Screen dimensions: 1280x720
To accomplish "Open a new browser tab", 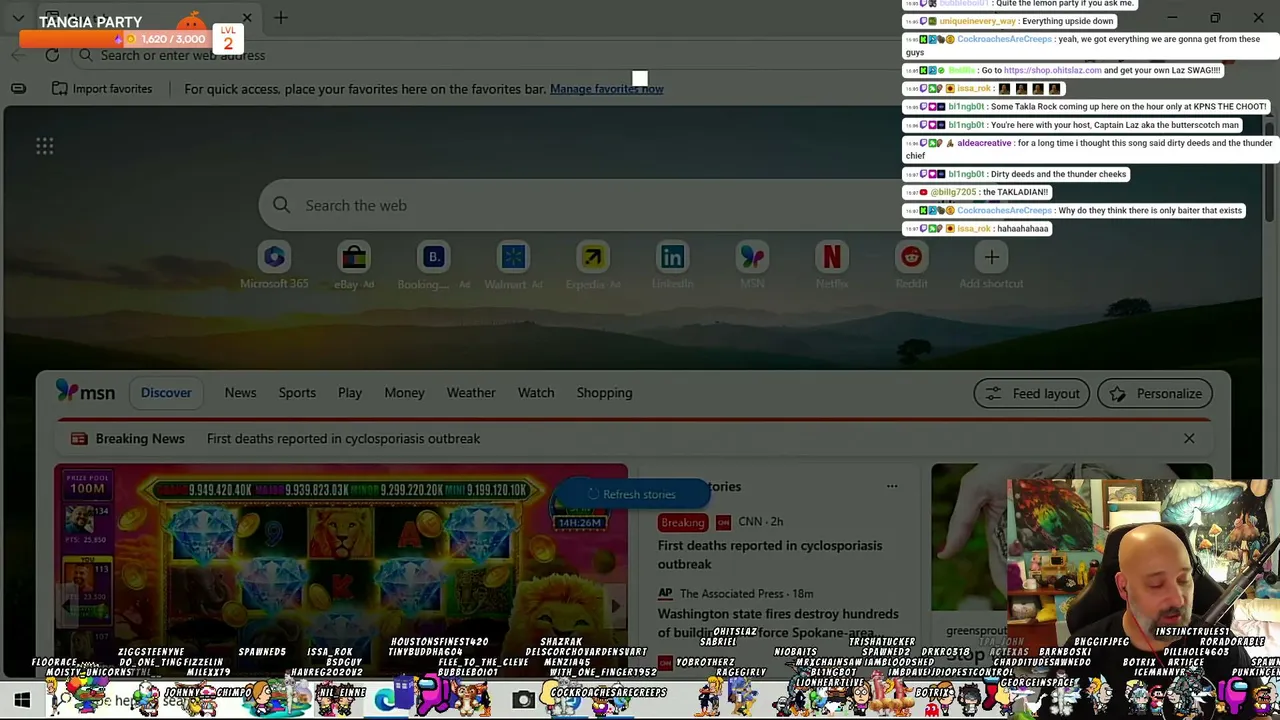I will pyautogui.click(x=281, y=18).
